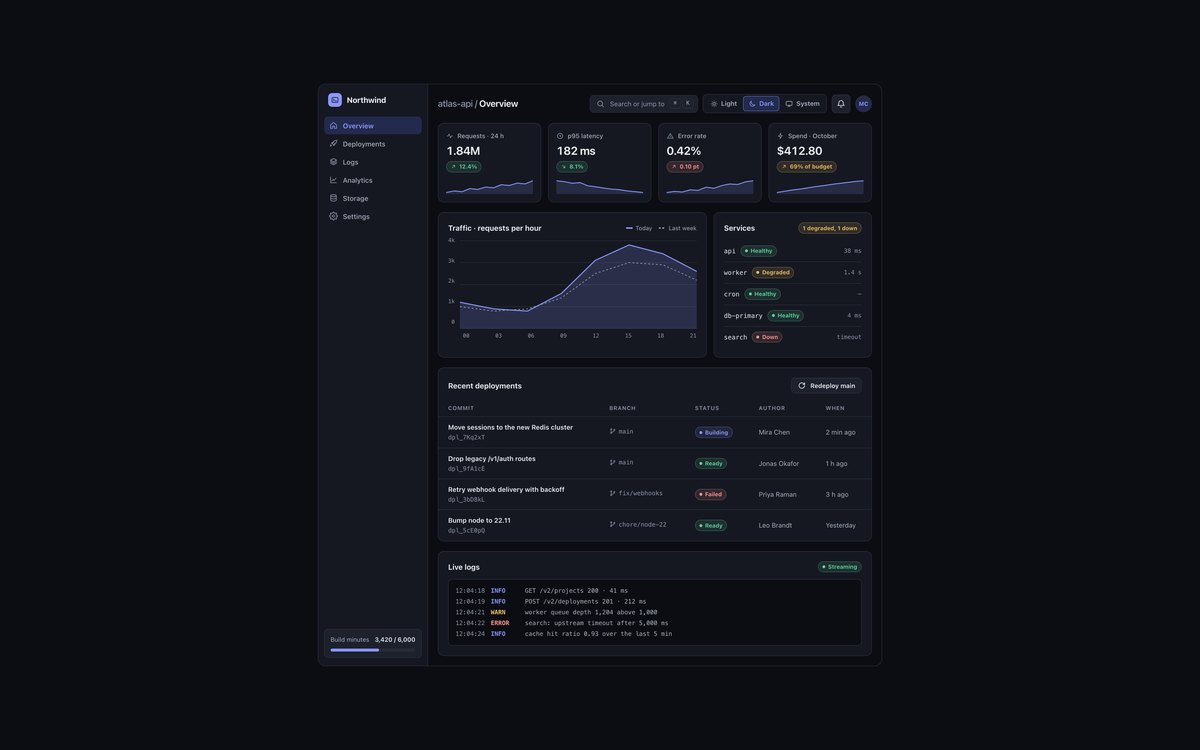Click the 1 degraded, 1 down badge
The height and width of the screenshot is (750, 1200).
830,228
